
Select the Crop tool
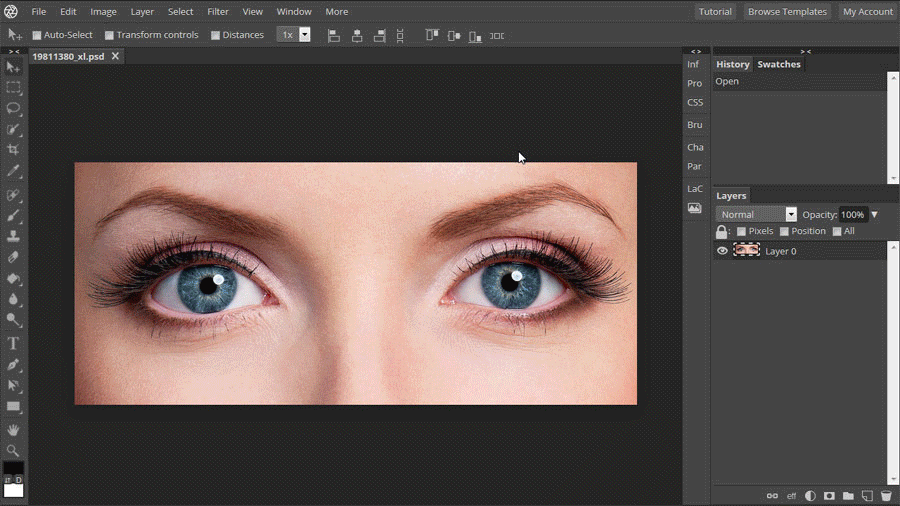pos(13,150)
